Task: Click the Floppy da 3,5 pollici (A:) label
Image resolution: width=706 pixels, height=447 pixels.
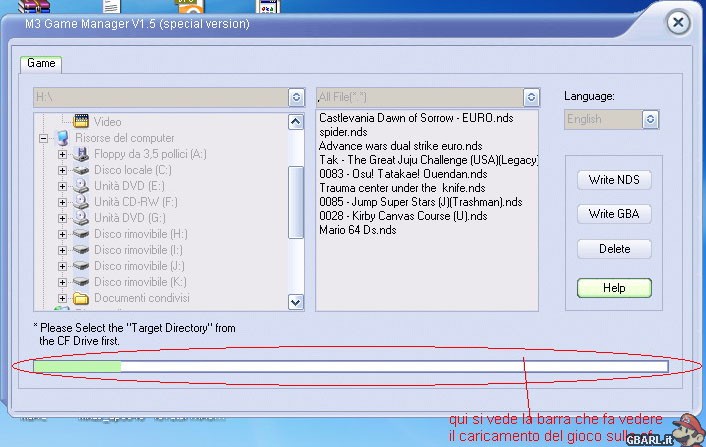Action: pyautogui.click(x=150, y=154)
